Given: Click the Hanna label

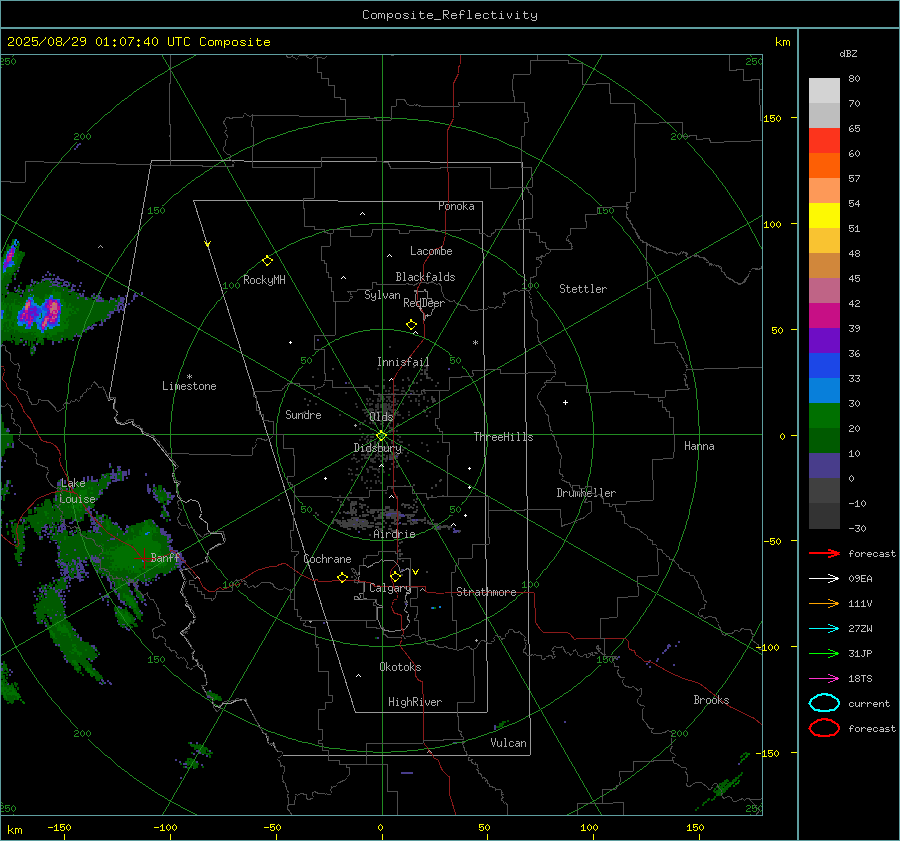Looking at the screenshot, I should tap(699, 446).
